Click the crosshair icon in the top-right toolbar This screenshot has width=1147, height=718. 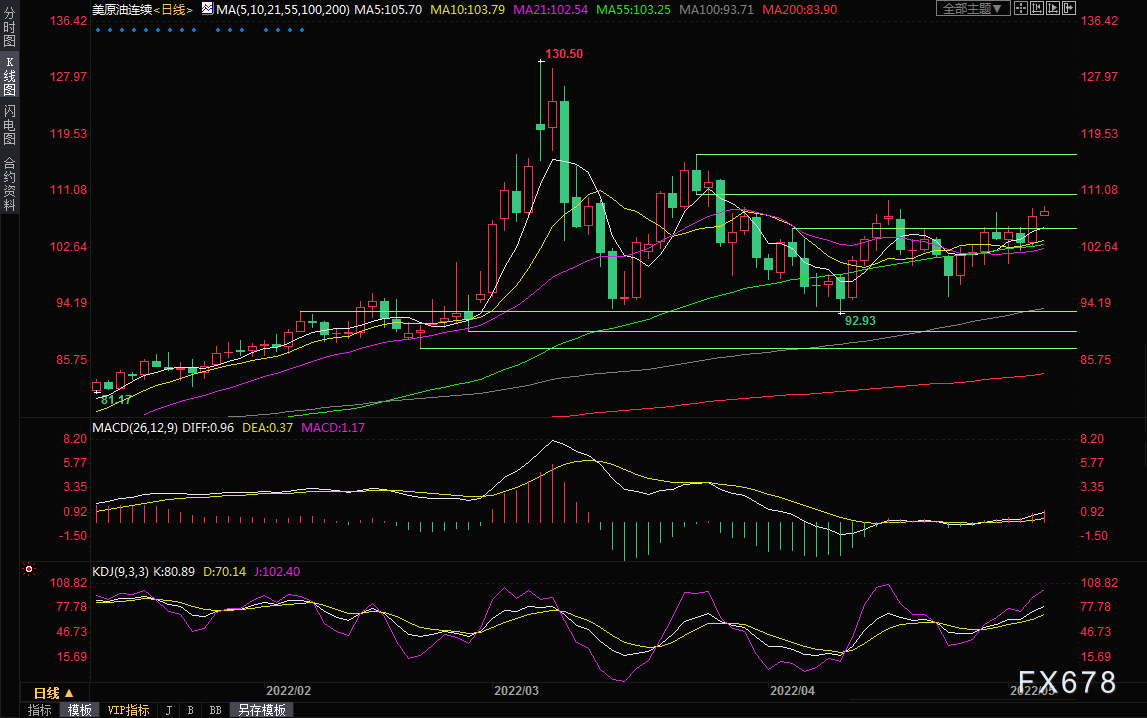[1021, 8]
